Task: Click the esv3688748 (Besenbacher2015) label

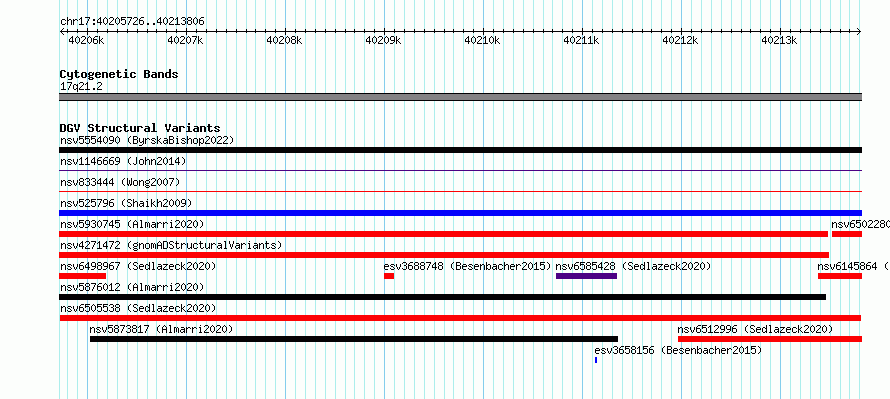Action: [468, 266]
